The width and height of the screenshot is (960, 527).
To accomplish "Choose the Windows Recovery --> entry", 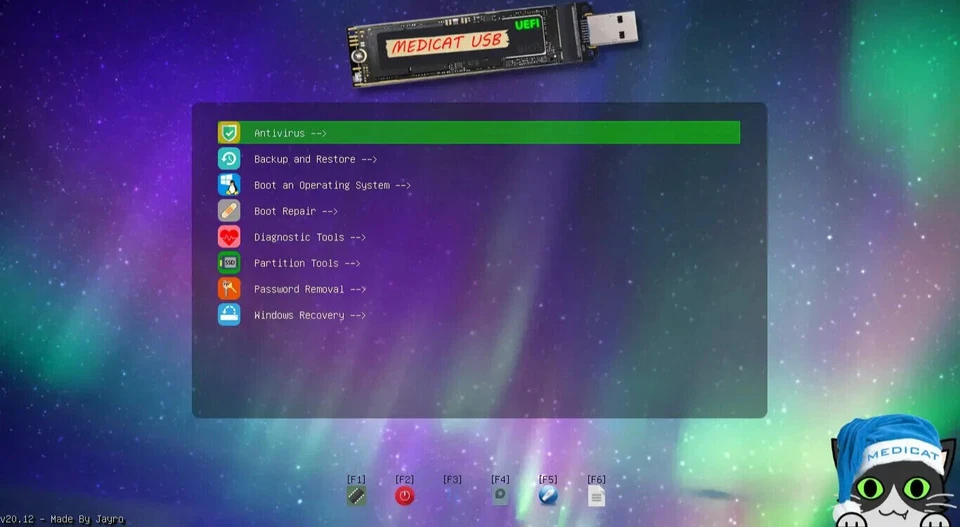I will [x=310, y=315].
